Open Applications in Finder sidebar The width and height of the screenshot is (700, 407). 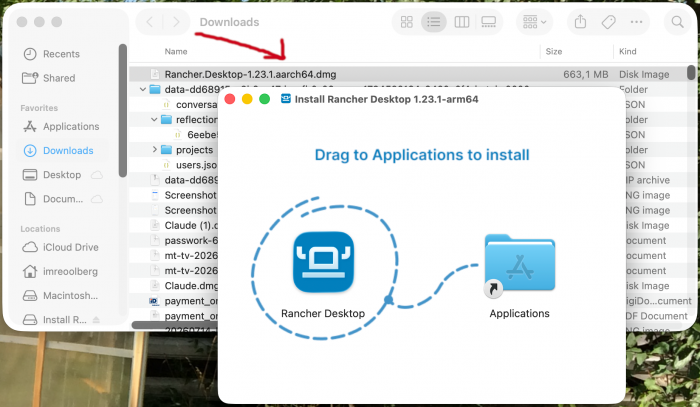pyautogui.click(x=61, y=127)
